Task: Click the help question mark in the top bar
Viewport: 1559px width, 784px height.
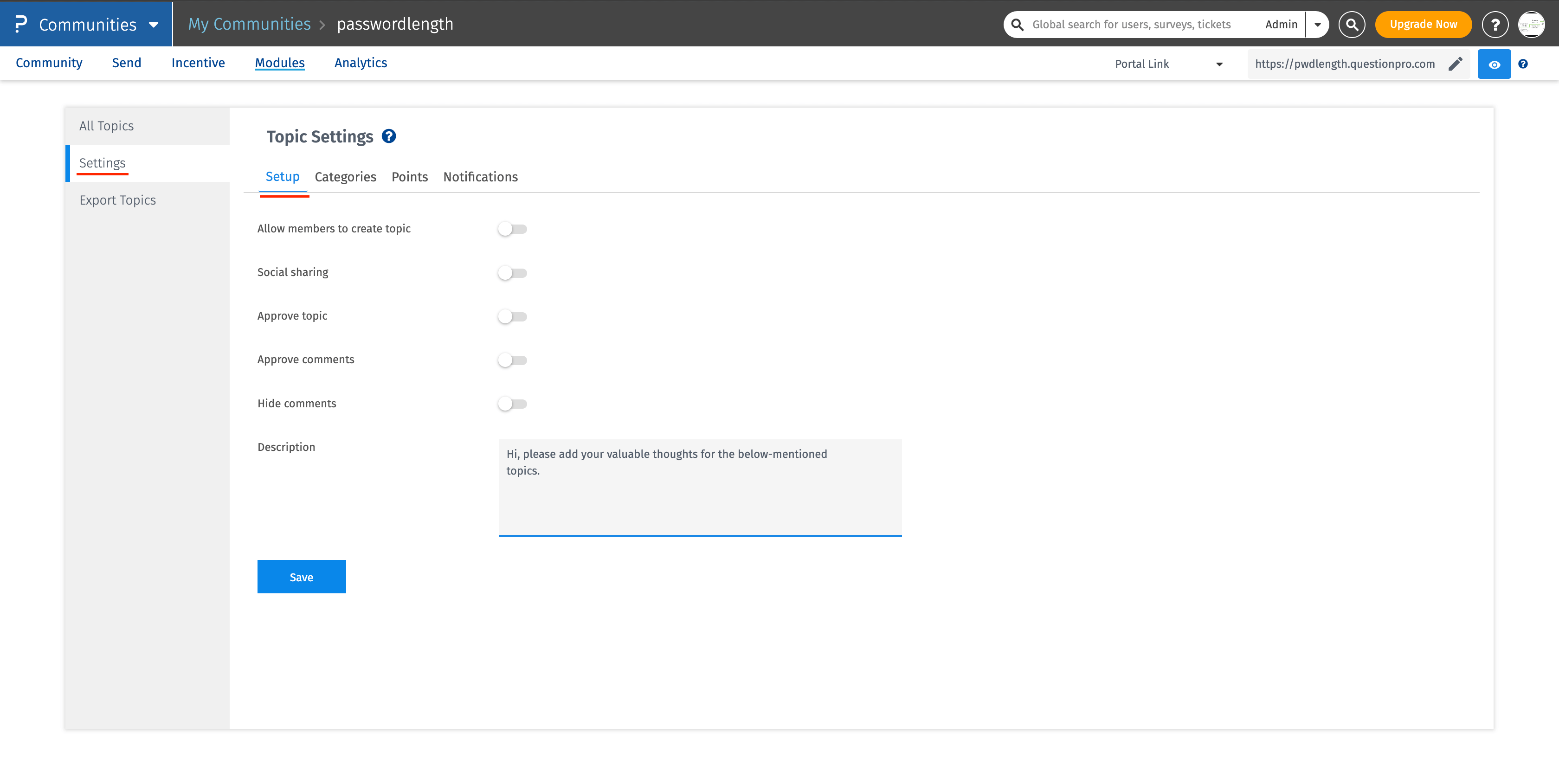Action: 1495,24
